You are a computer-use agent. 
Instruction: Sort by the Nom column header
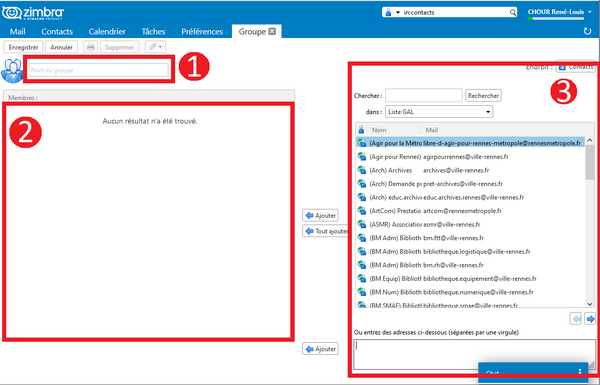pos(379,130)
